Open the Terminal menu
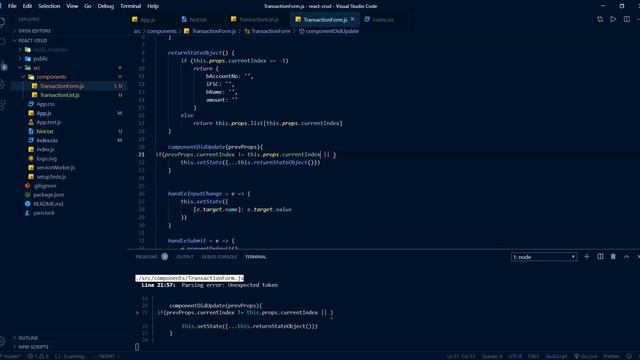This screenshot has height=360, width=640. point(131,6)
